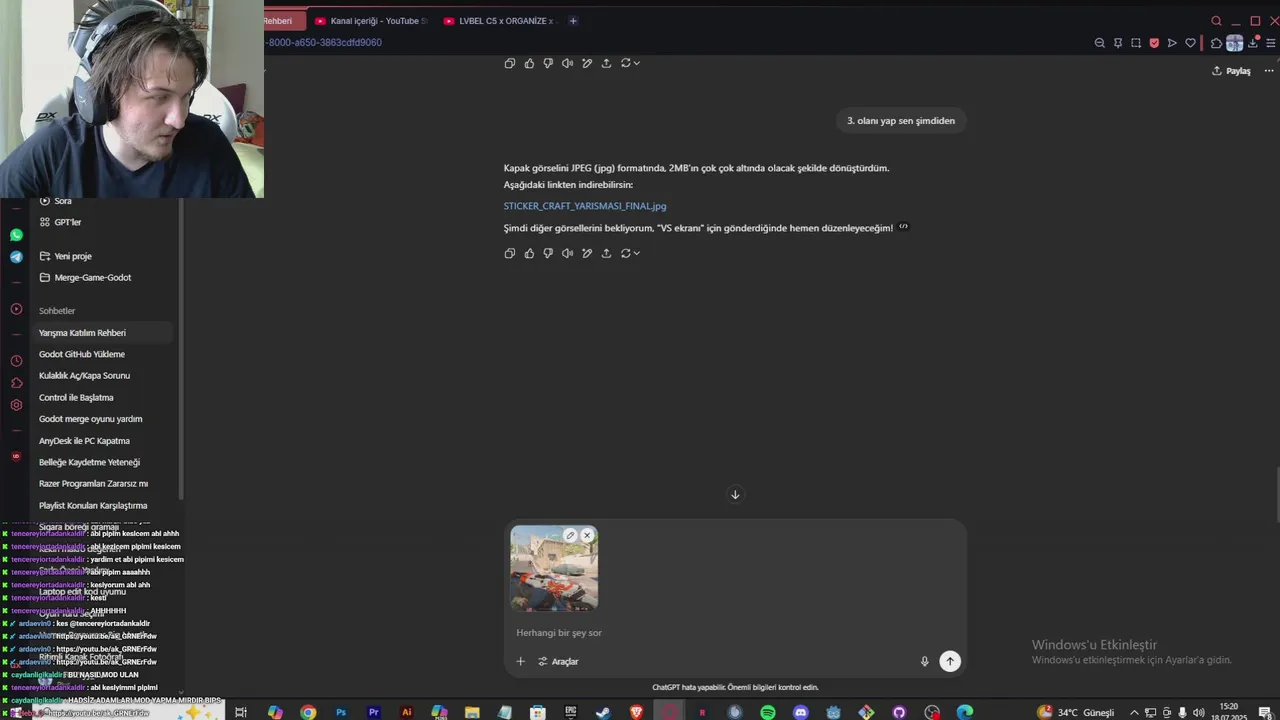1280x720 pixels.
Task: Open the browser extensions cube icon
Action: point(1216,43)
